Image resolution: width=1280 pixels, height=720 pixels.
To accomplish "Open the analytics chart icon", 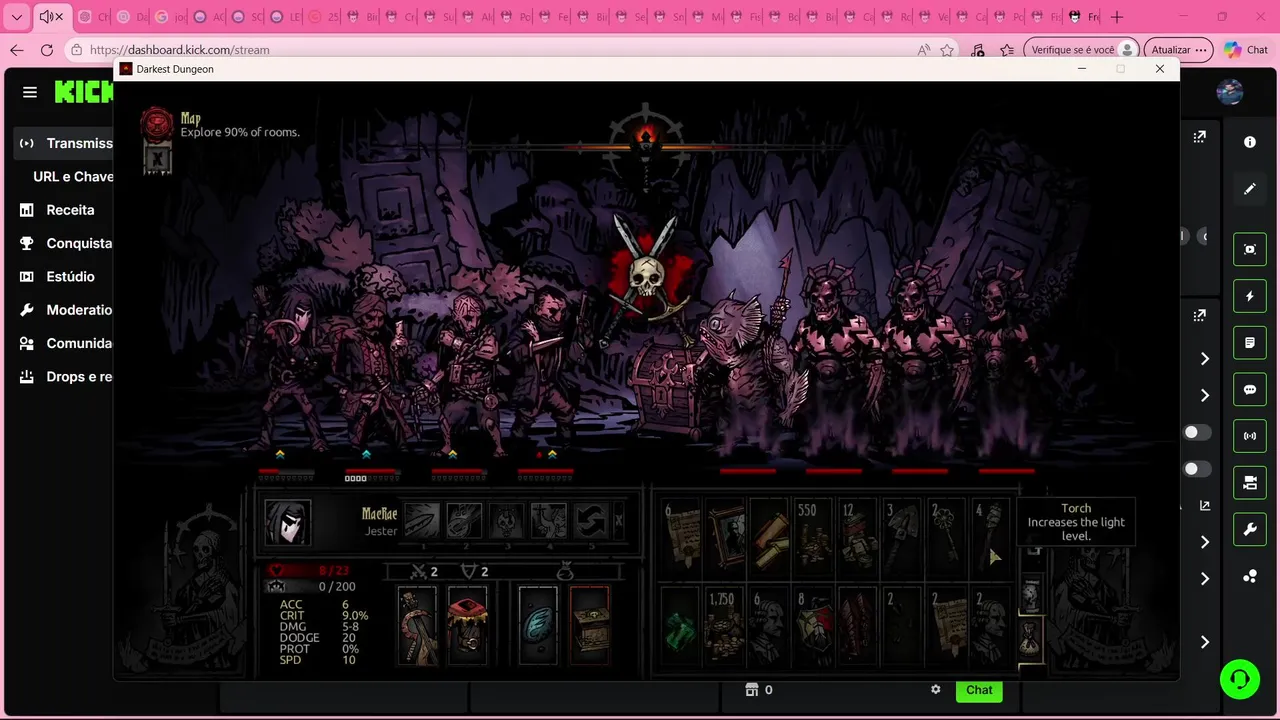I will pos(1205,506).
